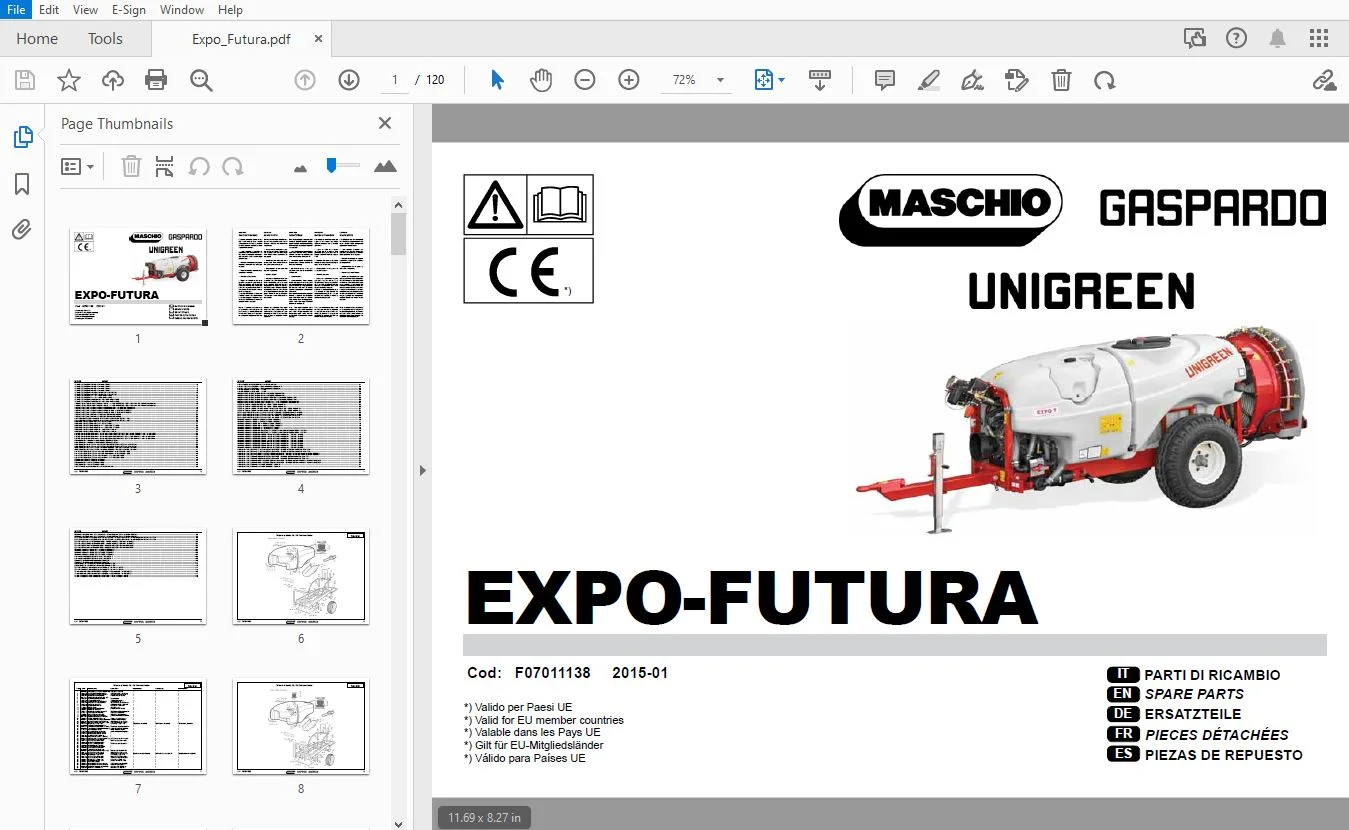
Task: Activate the hand pan tool
Action: 541,80
